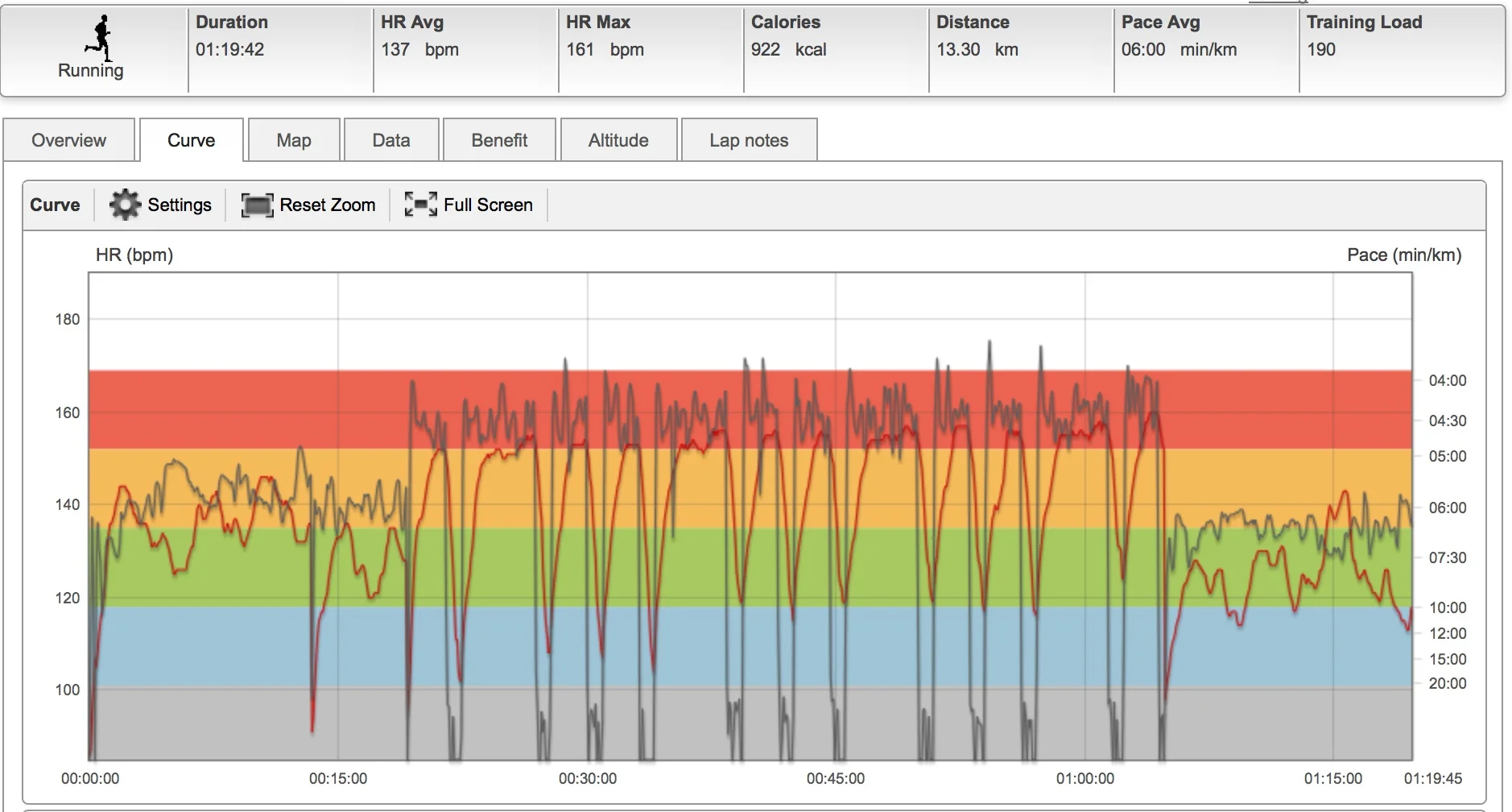This screenshot has height=812, width=1512.
Task: Click the Full Screen button text
Action: click(x=488, y=205)
